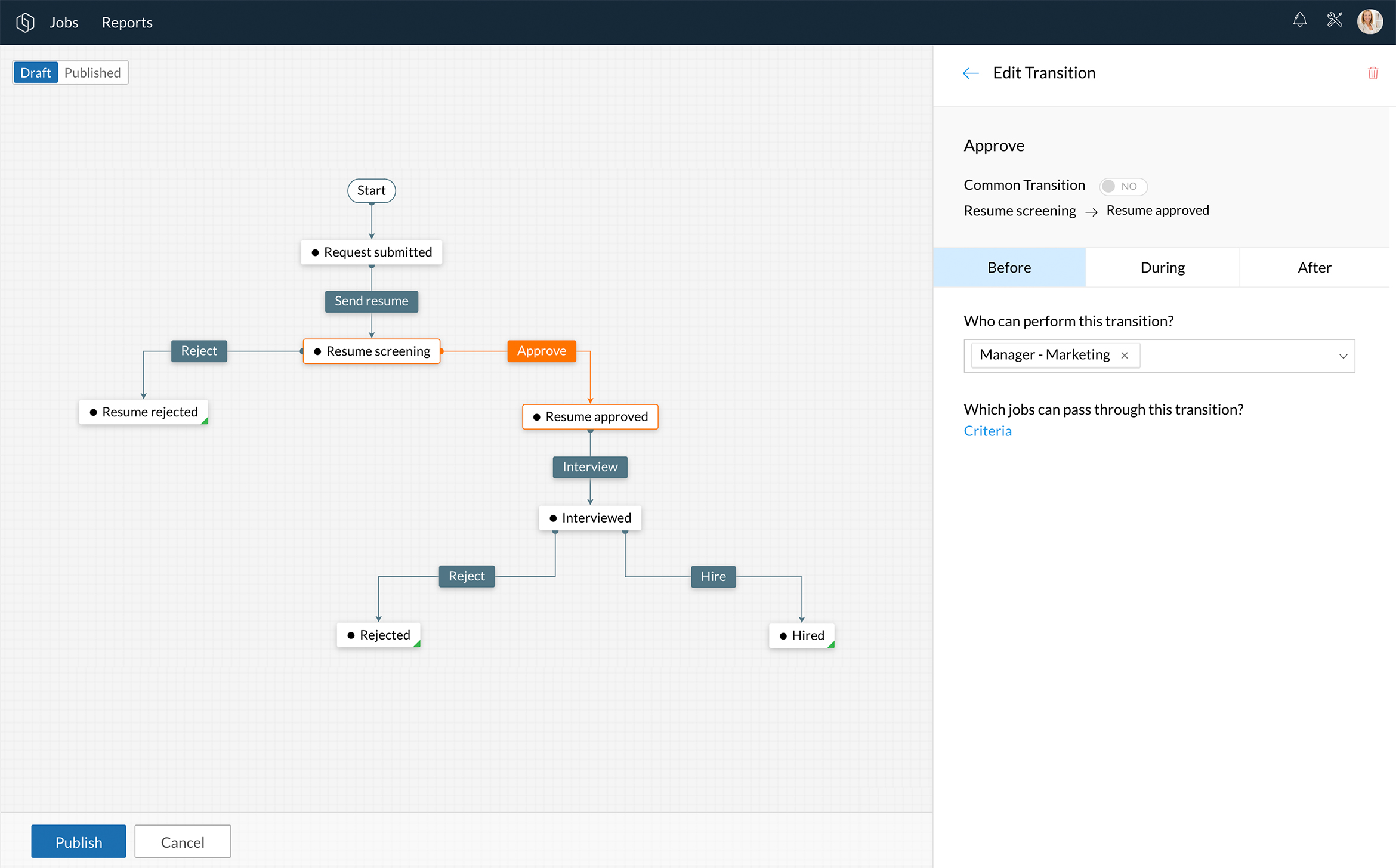Screen dimensions: 1396x868
Task: Go back using left arrow icon
Action: 971,73
